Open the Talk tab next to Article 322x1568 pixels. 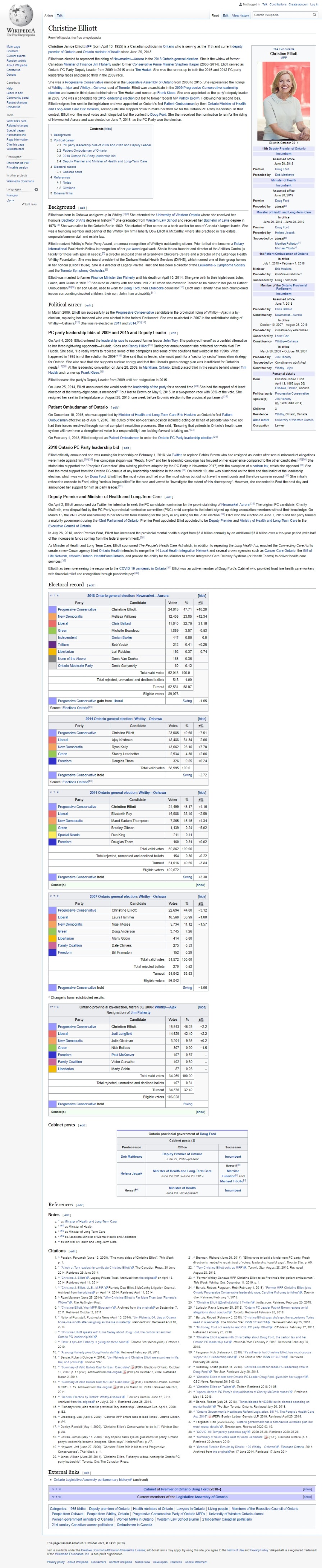click(x=60, y=15)
